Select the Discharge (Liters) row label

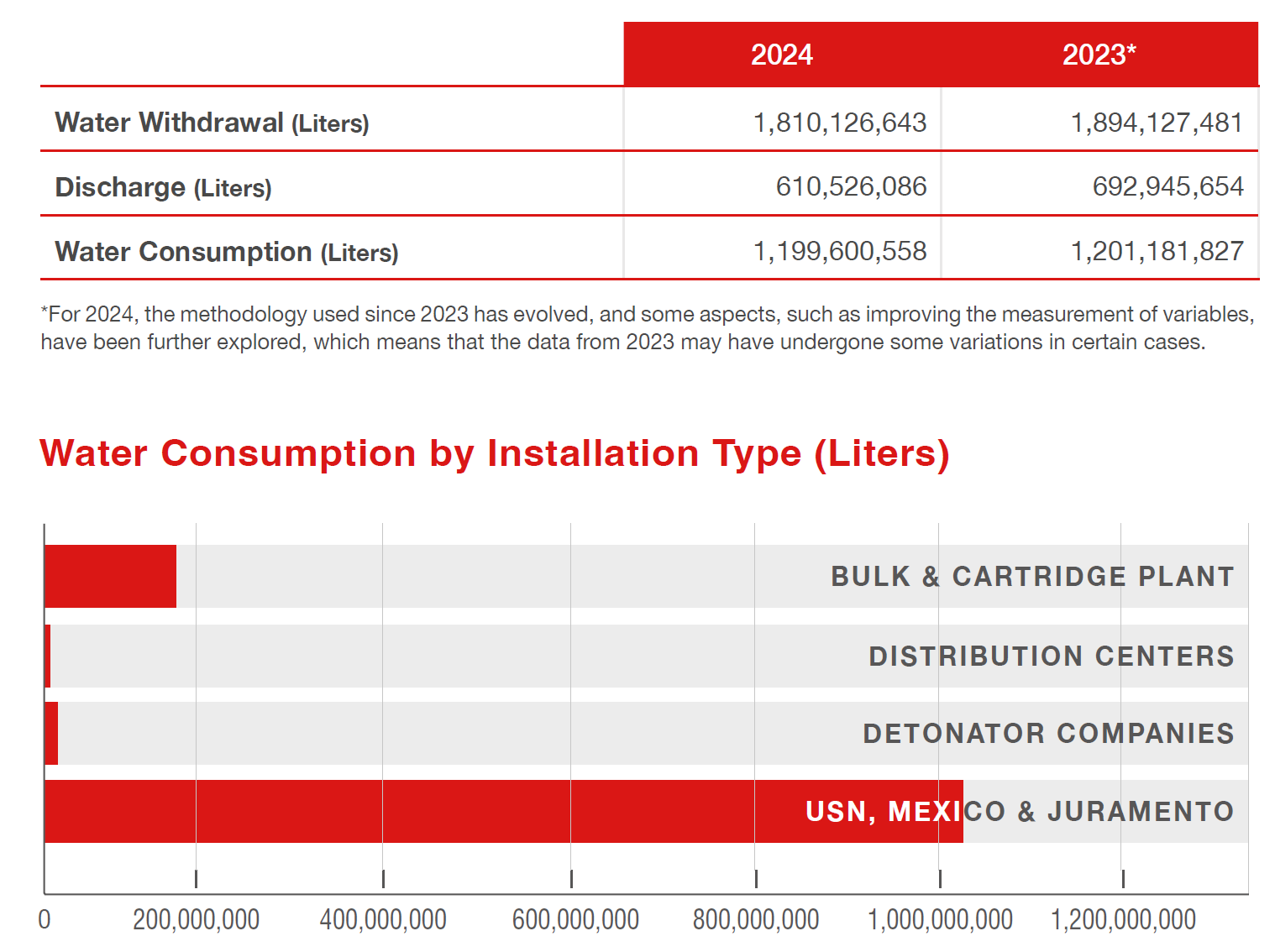[x=163, y=187]
